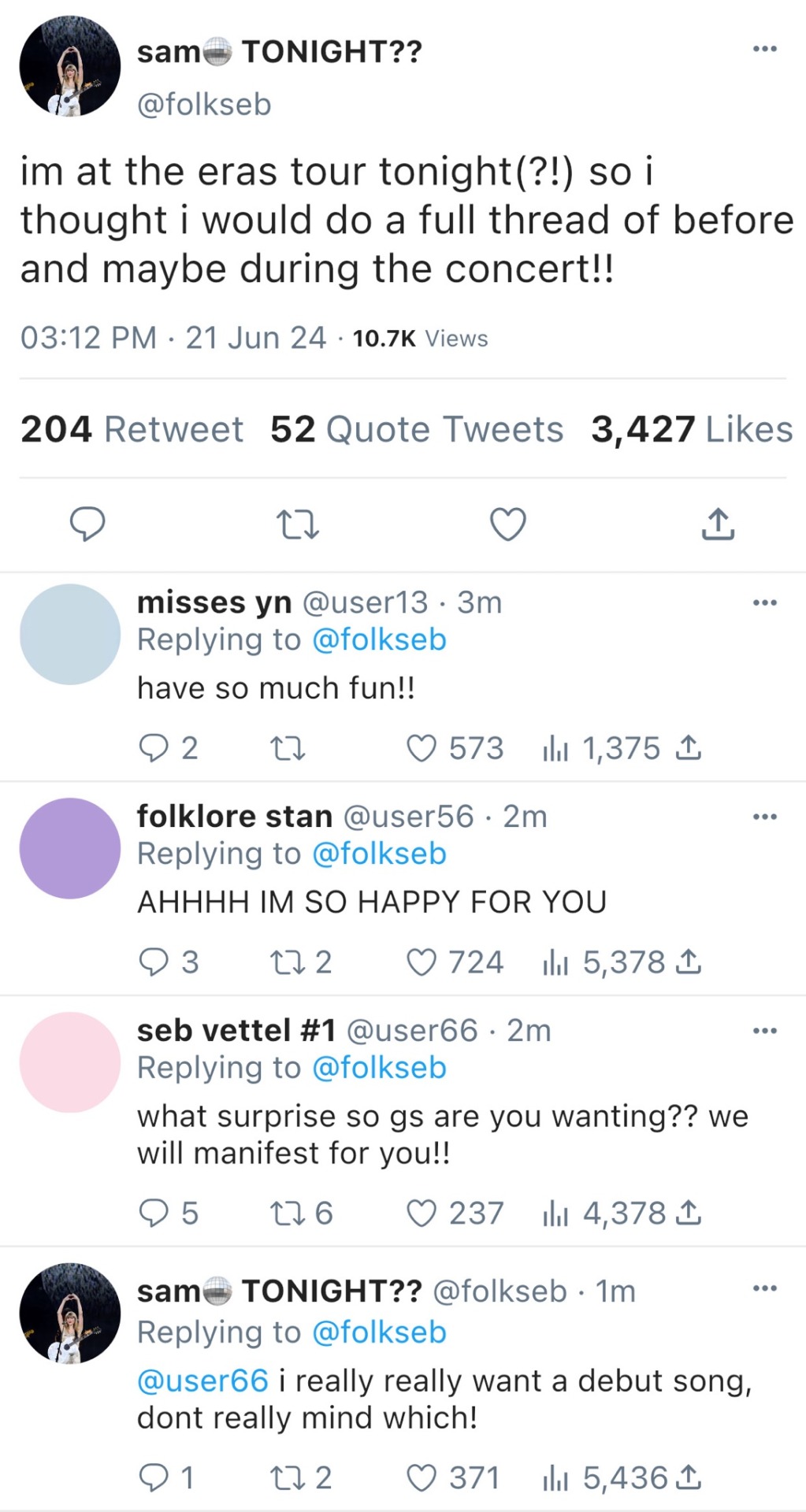Like the "AHHHH IM SO HAPPY" reply

click(422, 962)
